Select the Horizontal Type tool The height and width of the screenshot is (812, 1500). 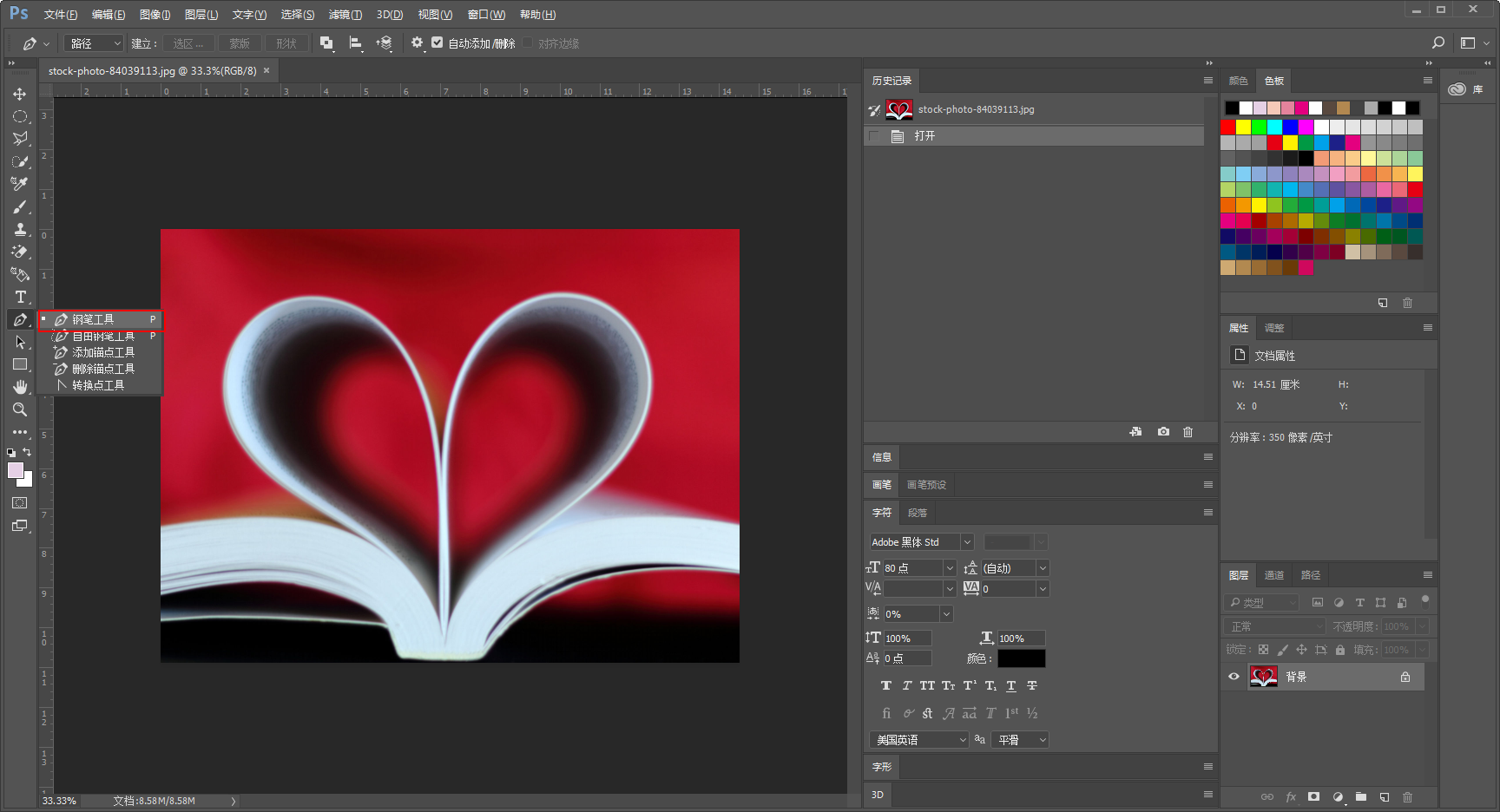pyautogui.click(x=19, y=297)
